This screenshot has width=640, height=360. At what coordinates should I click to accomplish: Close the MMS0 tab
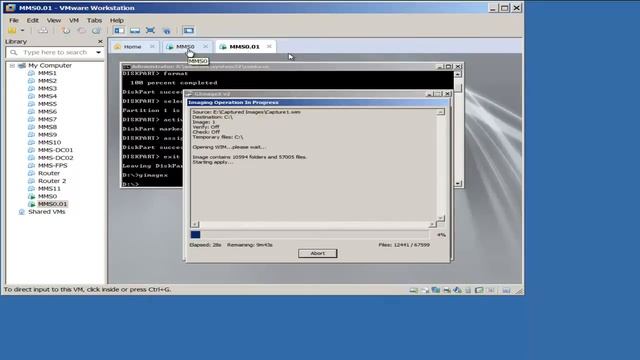pos(205,47)
